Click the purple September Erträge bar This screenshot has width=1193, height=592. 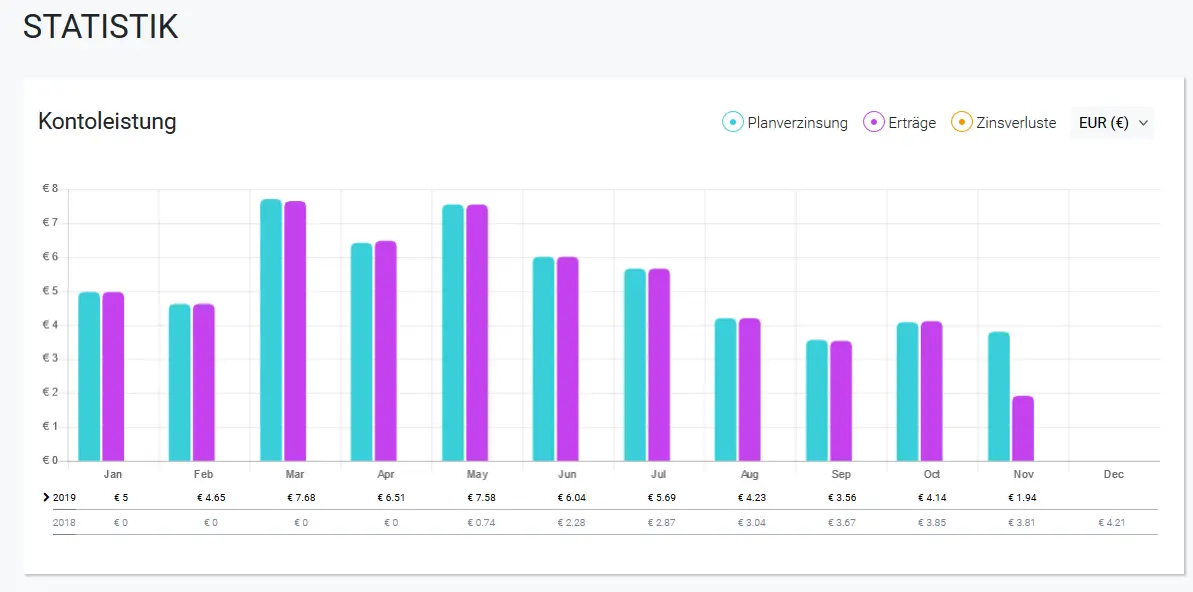click(x=841, y=401)
